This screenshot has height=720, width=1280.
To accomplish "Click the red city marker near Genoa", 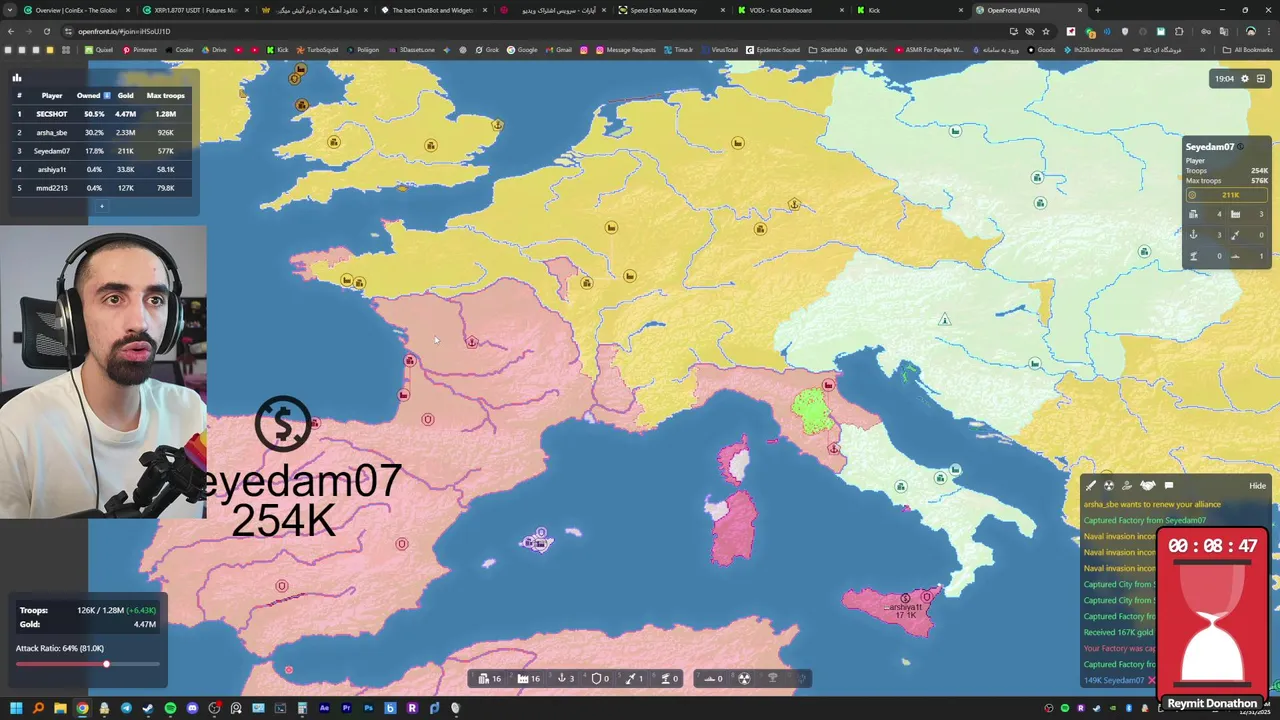I will pyautogui.click(x=828, y=385).
